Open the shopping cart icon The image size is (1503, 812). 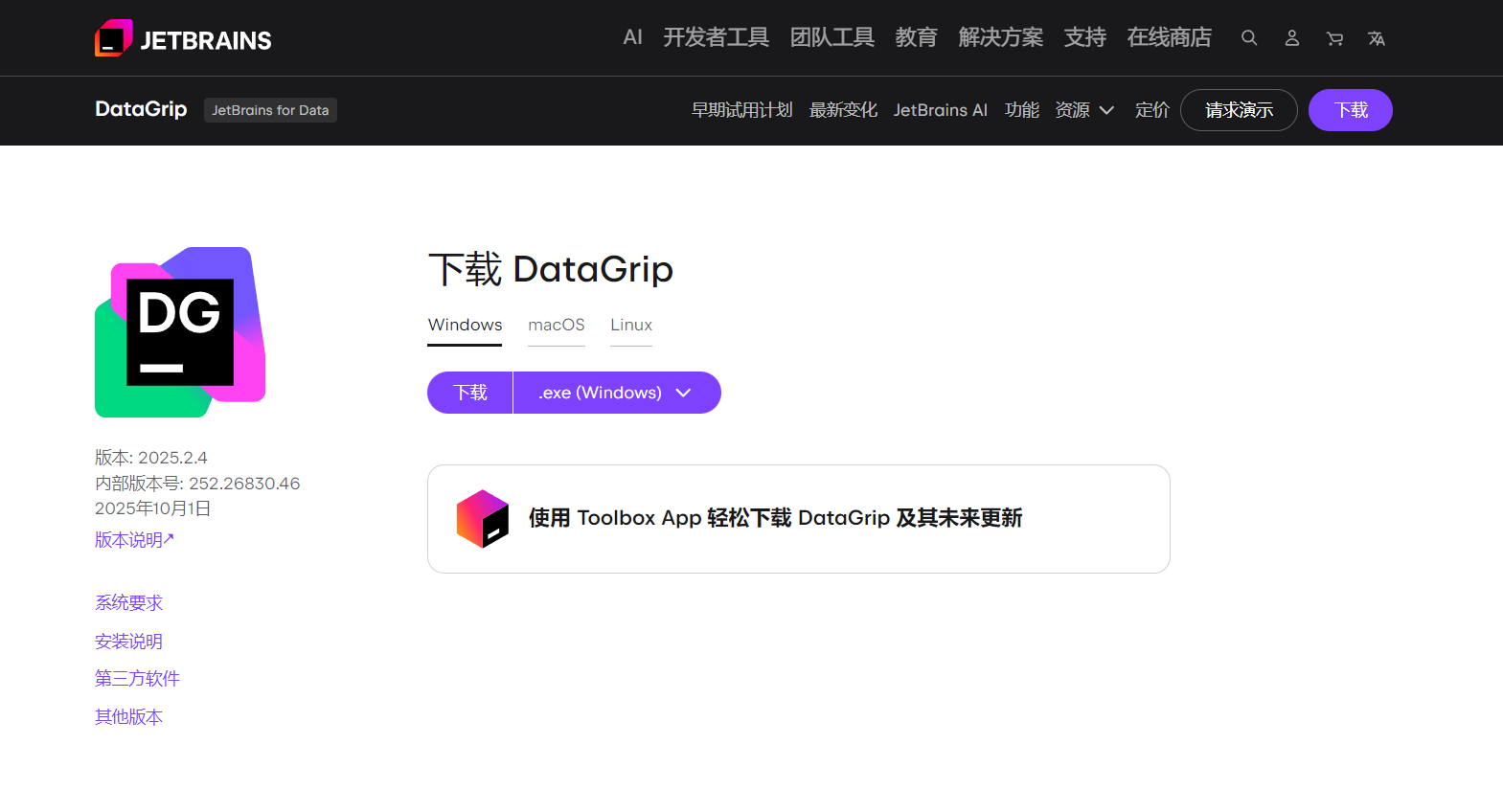point(1334,38)
